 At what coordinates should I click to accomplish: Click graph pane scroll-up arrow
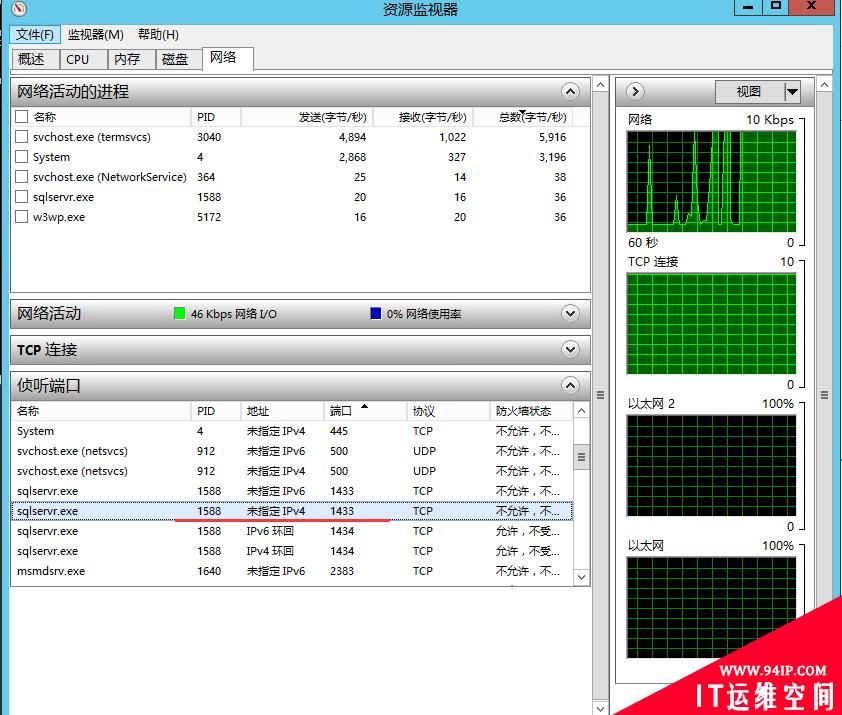pyautogui.click(x=824, y=85)
